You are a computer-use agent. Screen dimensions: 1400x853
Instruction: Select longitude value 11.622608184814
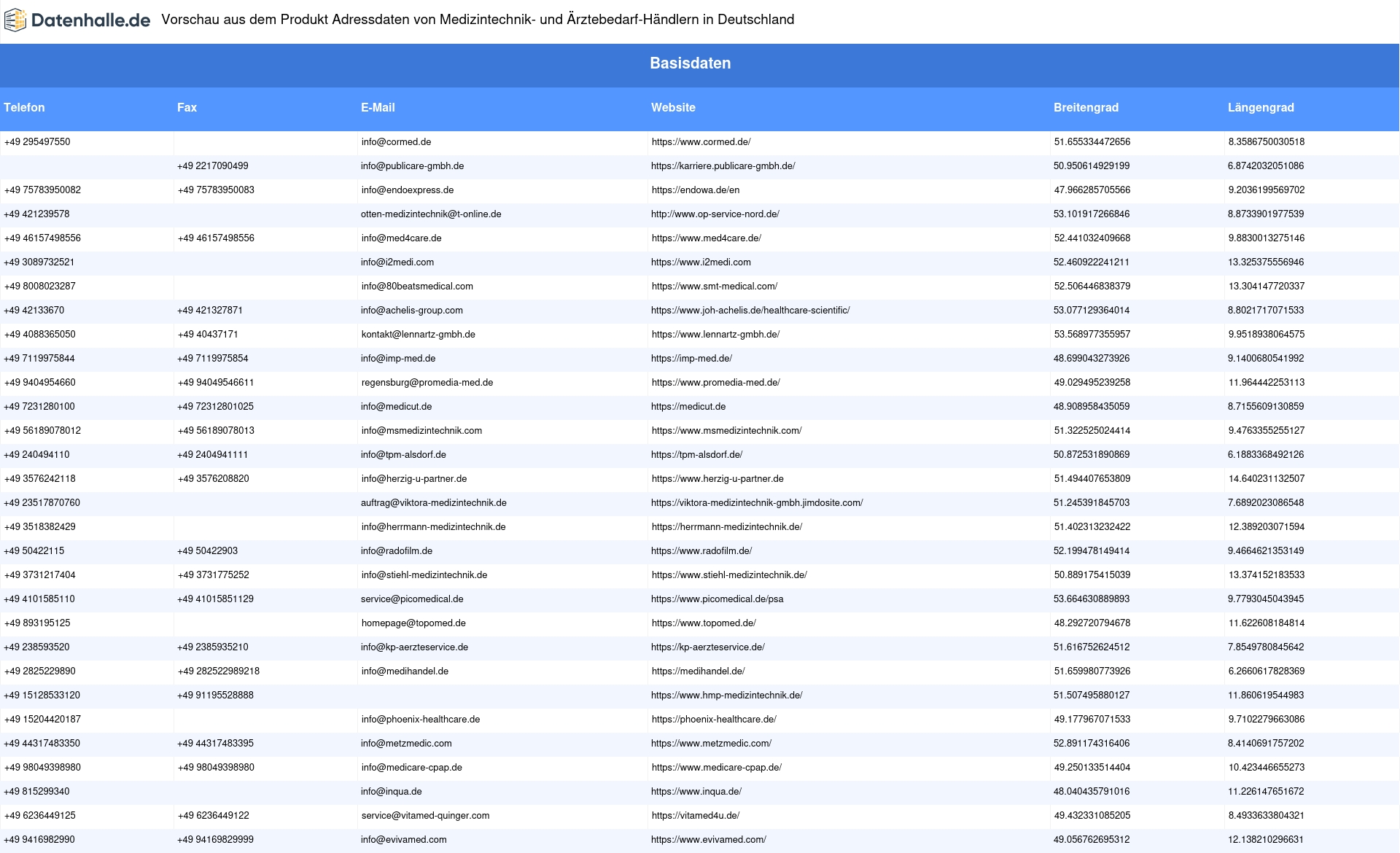(x=1267, y=623)
